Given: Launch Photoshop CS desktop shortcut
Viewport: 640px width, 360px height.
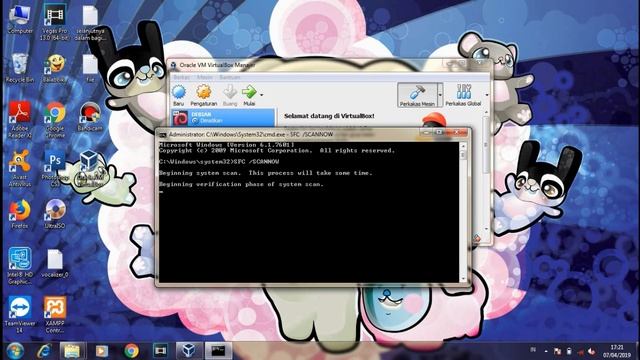Looking at the screenshot, I should pos(55,168).
